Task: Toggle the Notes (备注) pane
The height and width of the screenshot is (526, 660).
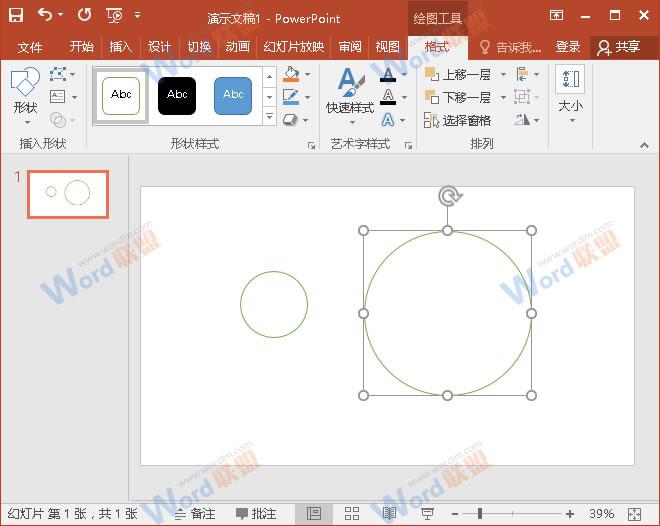Action: click(195, 513)
